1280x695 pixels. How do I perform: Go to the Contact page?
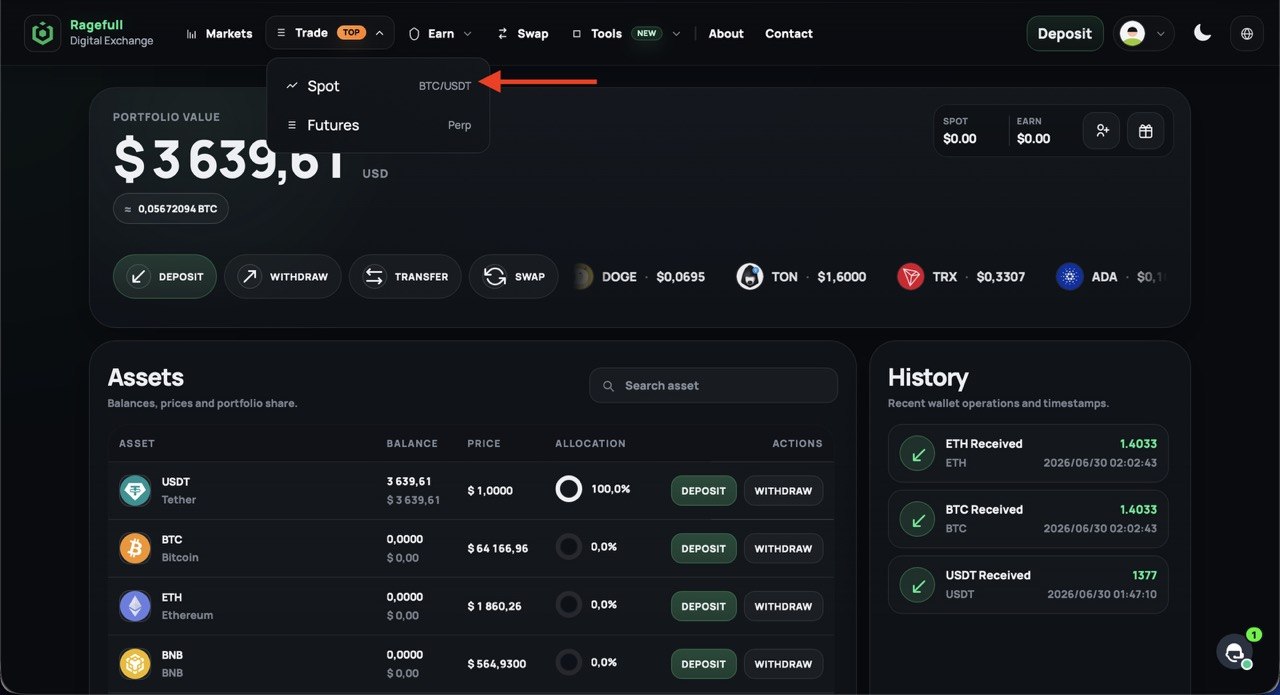coord(789,33)
